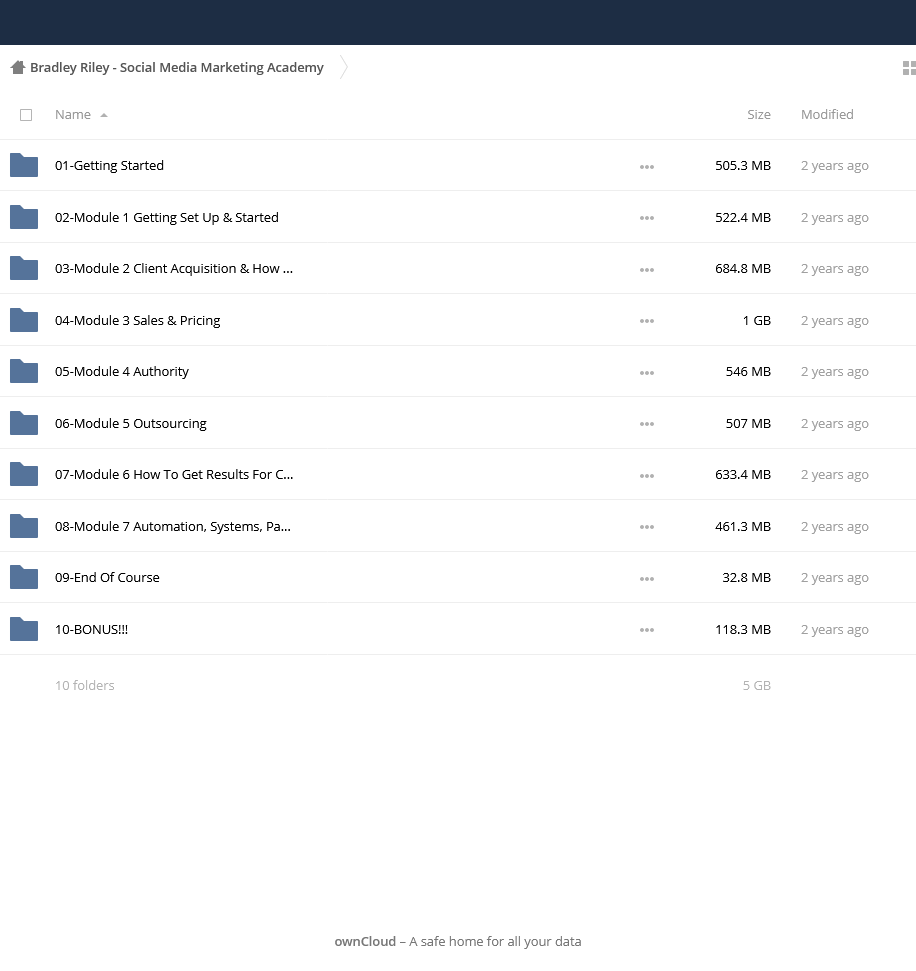The width and height of the screenshot is (916, 971).
Task: Open the 10-BONUS!!! folder
Action: pos(91,629)
